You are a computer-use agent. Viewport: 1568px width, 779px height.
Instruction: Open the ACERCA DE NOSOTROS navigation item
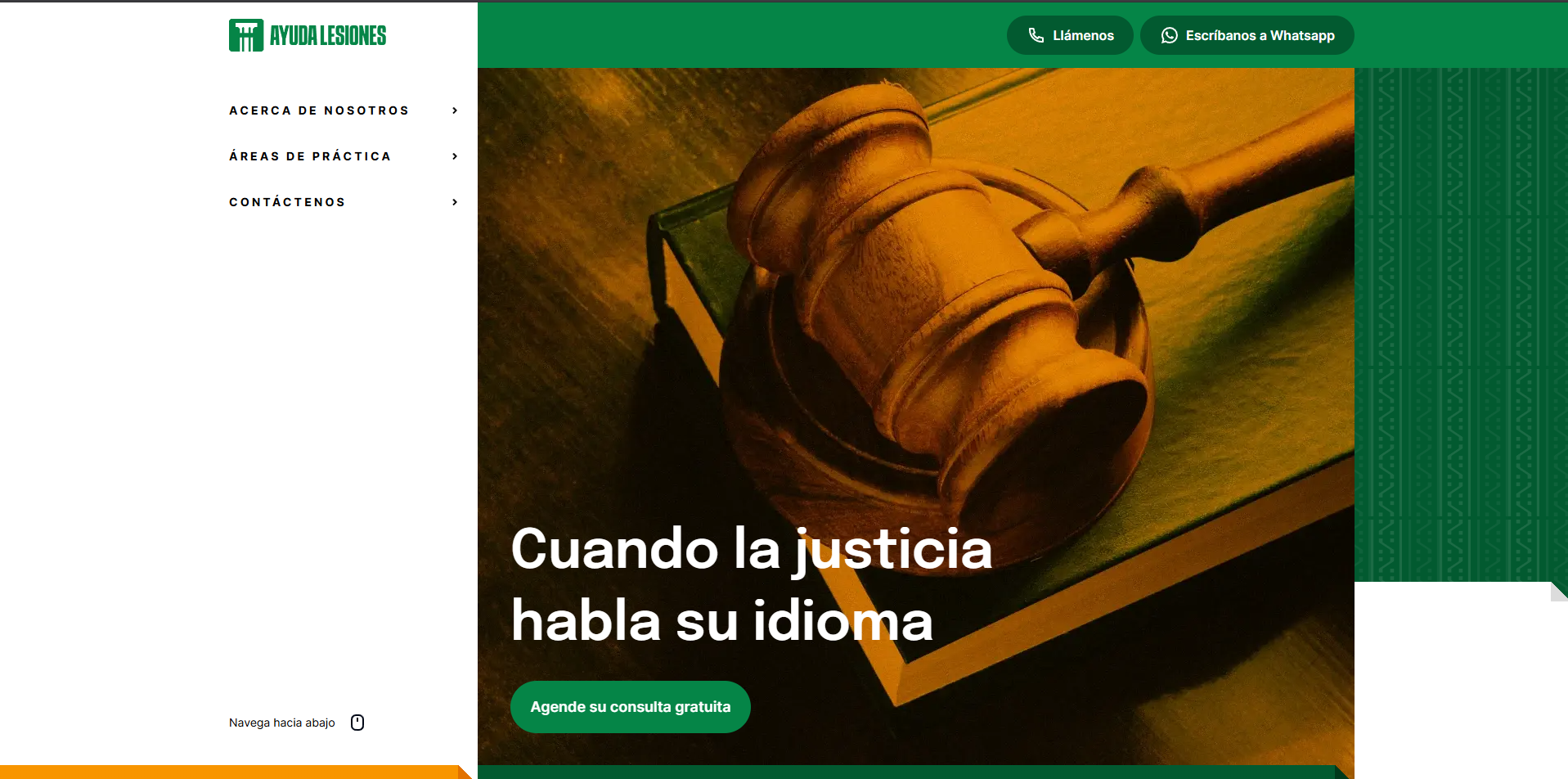[x=319, y=110]
